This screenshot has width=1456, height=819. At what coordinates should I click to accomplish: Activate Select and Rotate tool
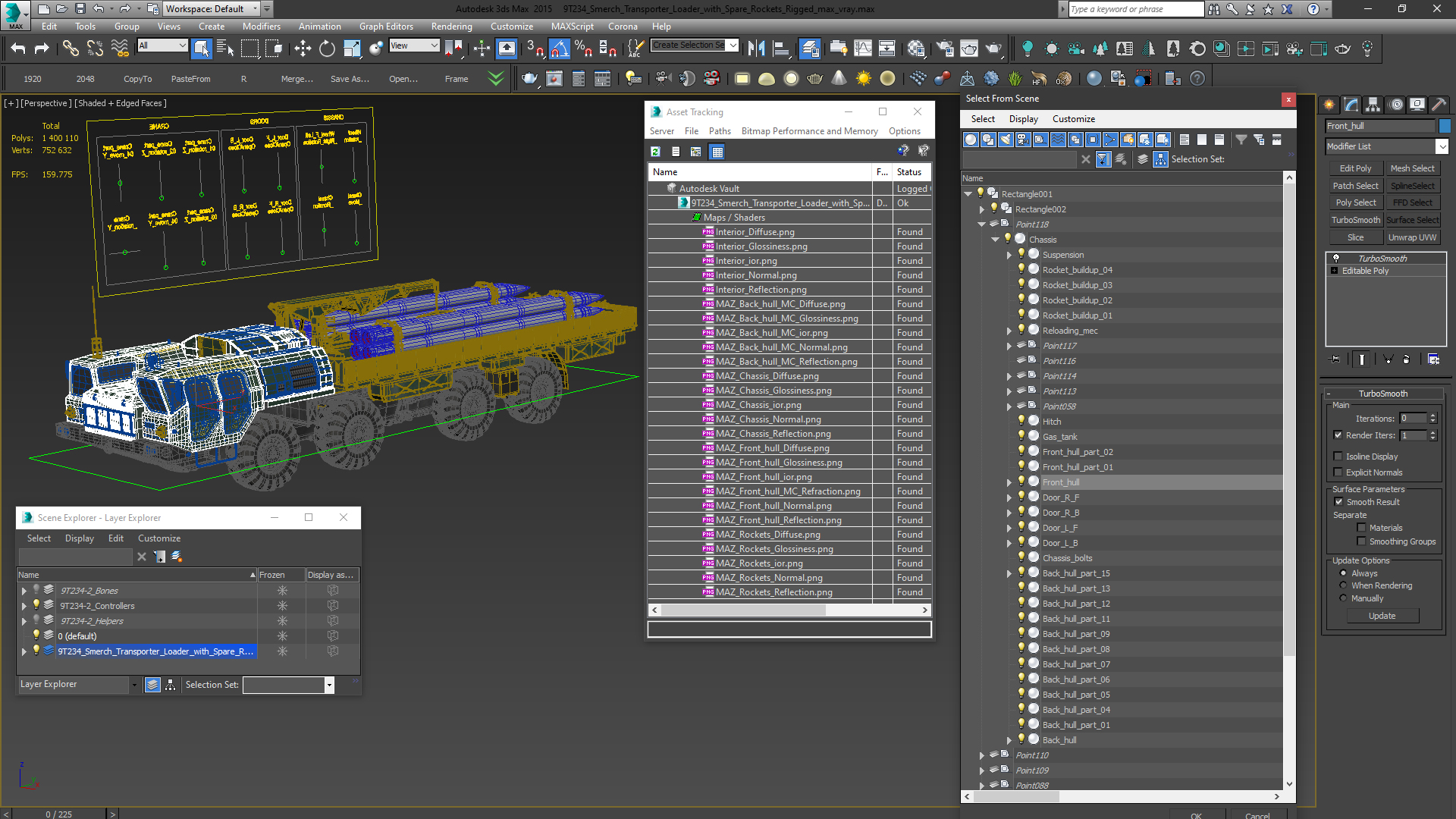[327, 49]
